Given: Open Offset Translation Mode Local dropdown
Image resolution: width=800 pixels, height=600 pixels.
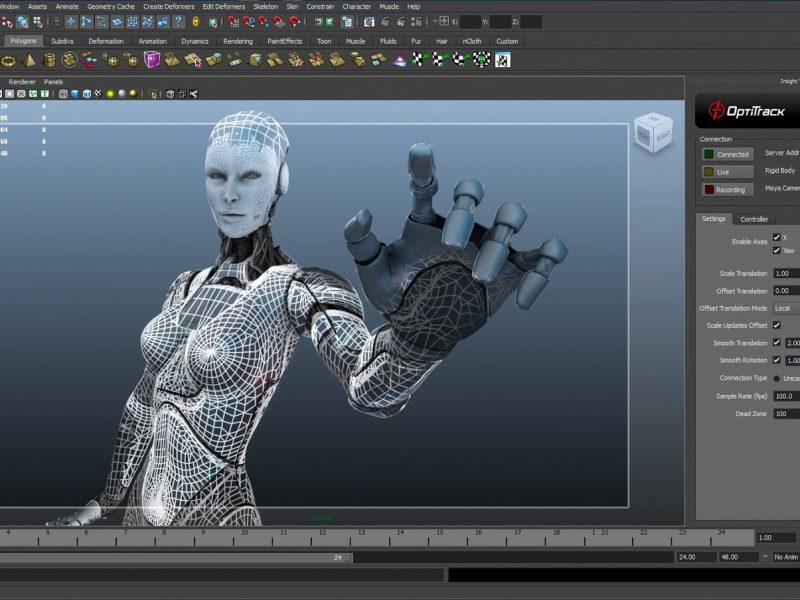Looking at the screenshot, I should [786, 308].
